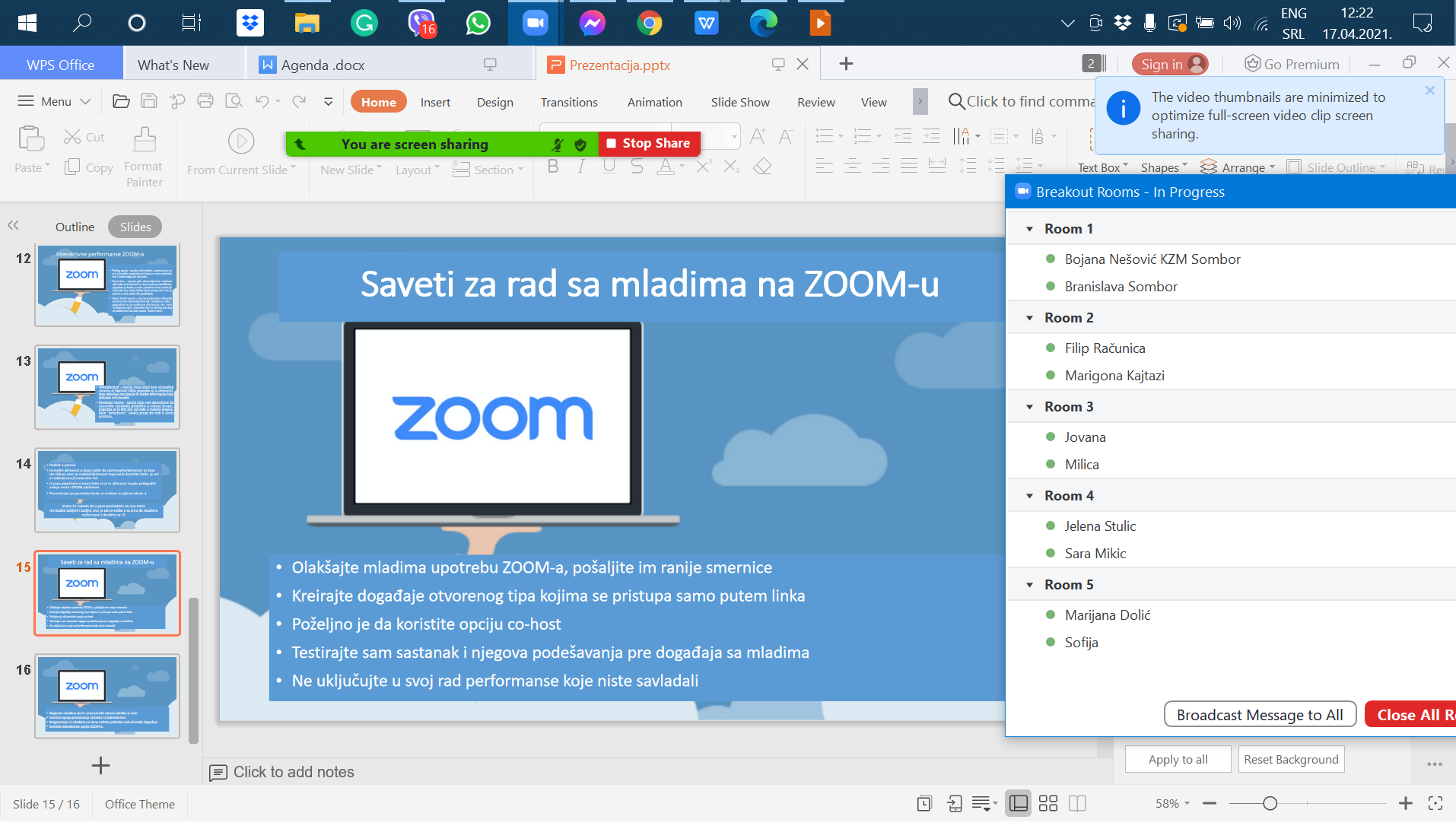Toggle Superscript formatting
The height and width of the screenshot is (829, 1456).
click(x=704, y=167)
